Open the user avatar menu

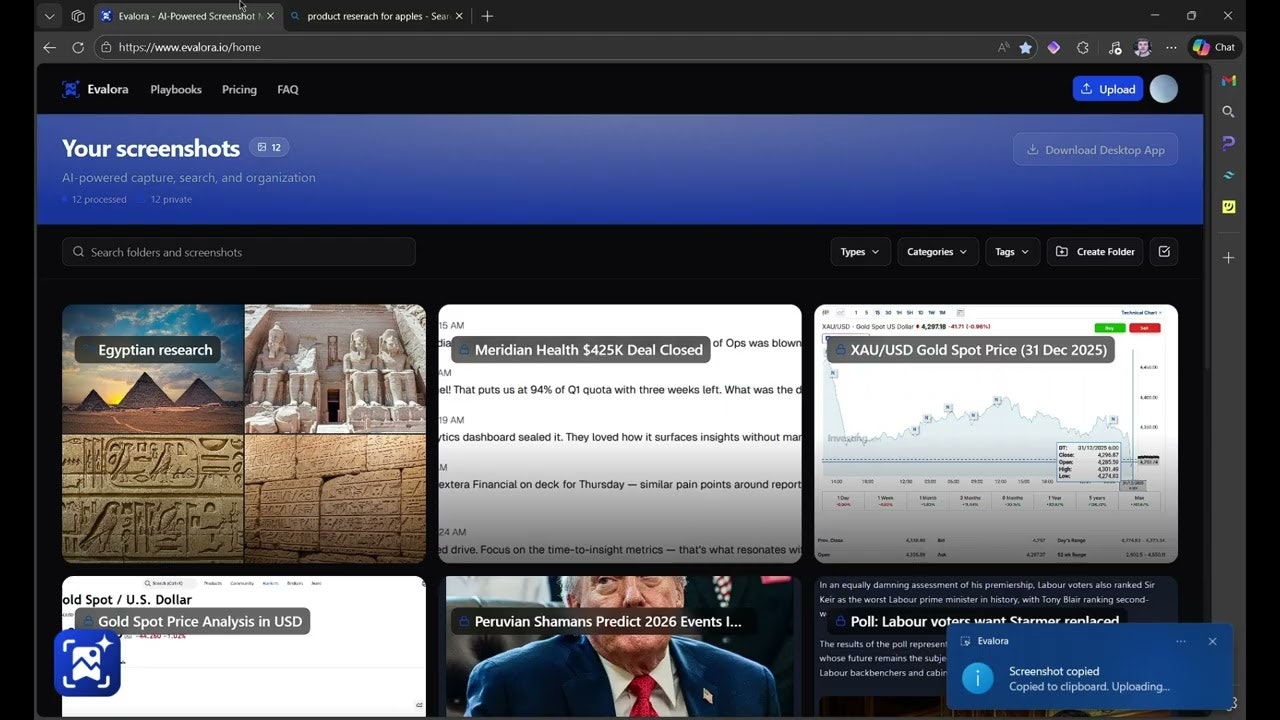pos(1163,89)
